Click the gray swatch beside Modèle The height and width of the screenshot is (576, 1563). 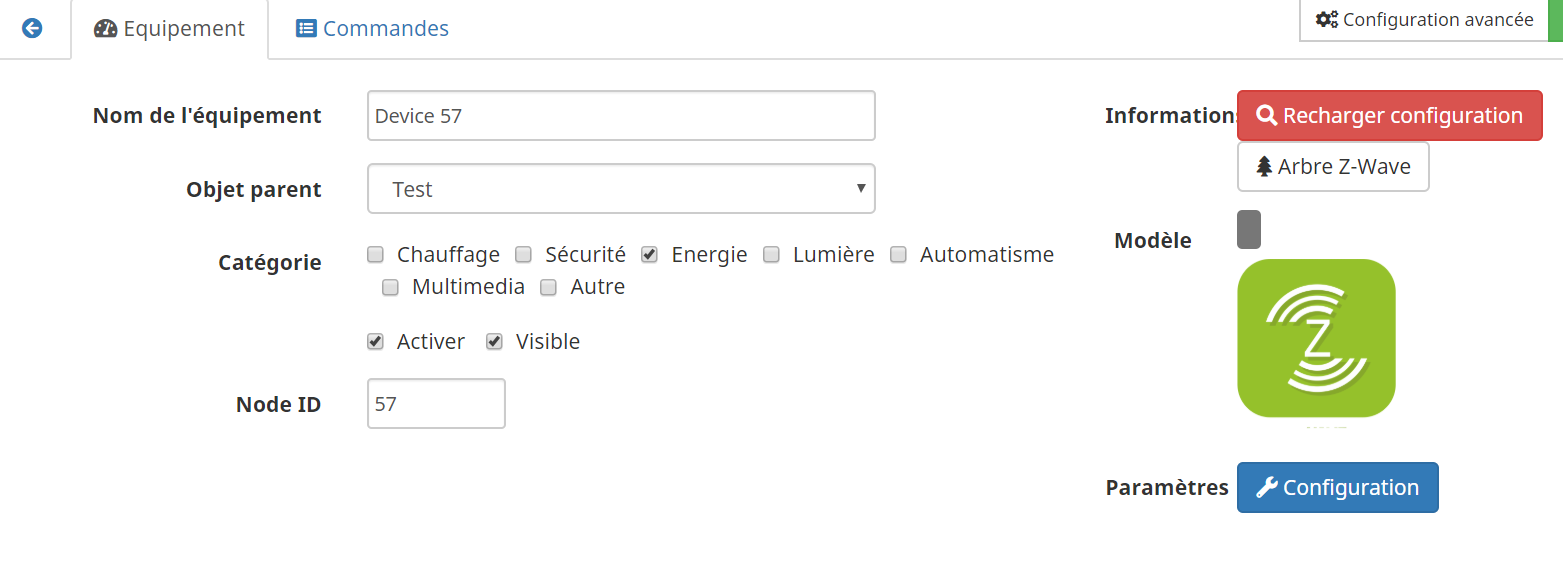pos(1249,229)
